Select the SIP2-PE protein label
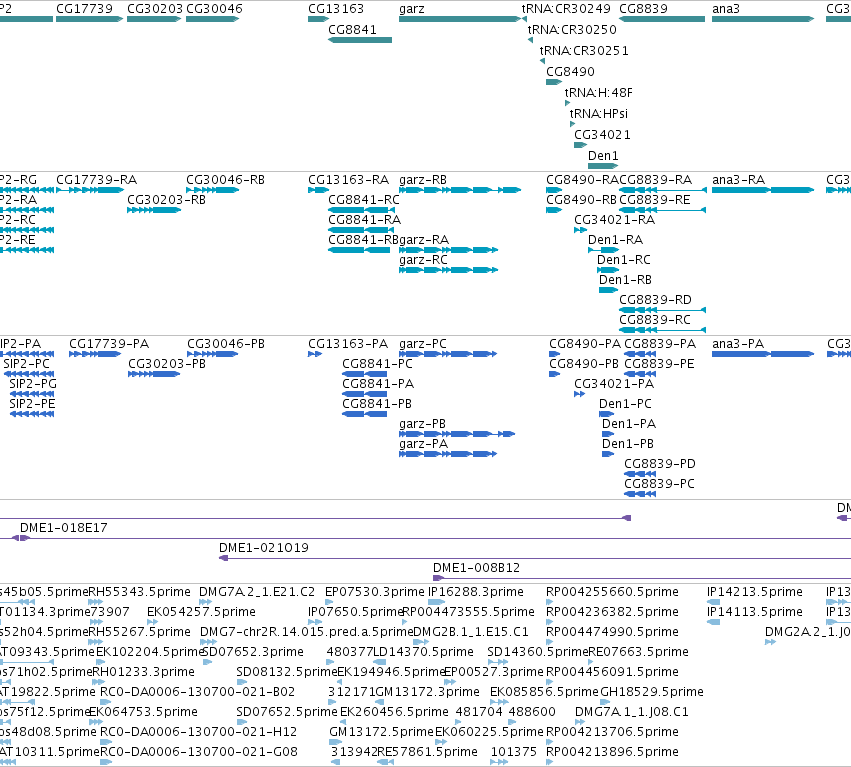 coord(32,404)
